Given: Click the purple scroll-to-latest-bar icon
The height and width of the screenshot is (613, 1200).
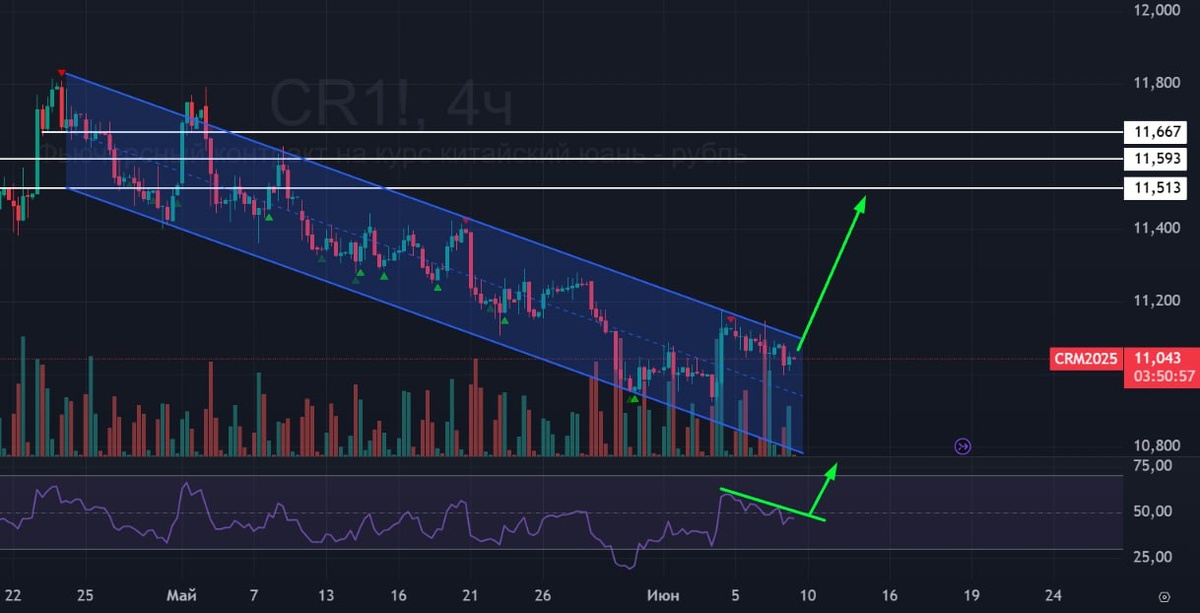Looking at the screenshot, I should (963, 447).
